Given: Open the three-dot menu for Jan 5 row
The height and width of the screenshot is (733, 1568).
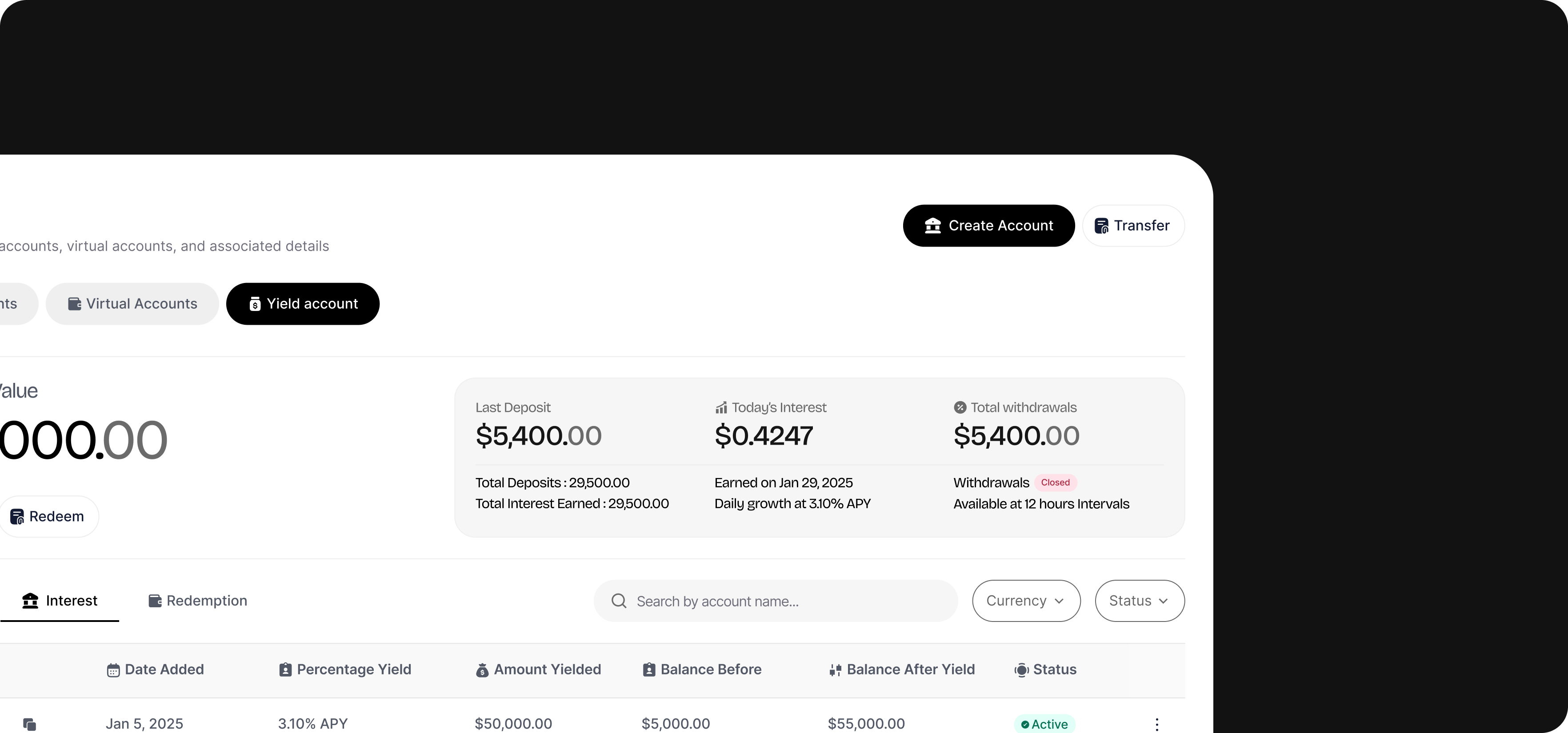Looking at the screenshot, I should (1156, 724).
